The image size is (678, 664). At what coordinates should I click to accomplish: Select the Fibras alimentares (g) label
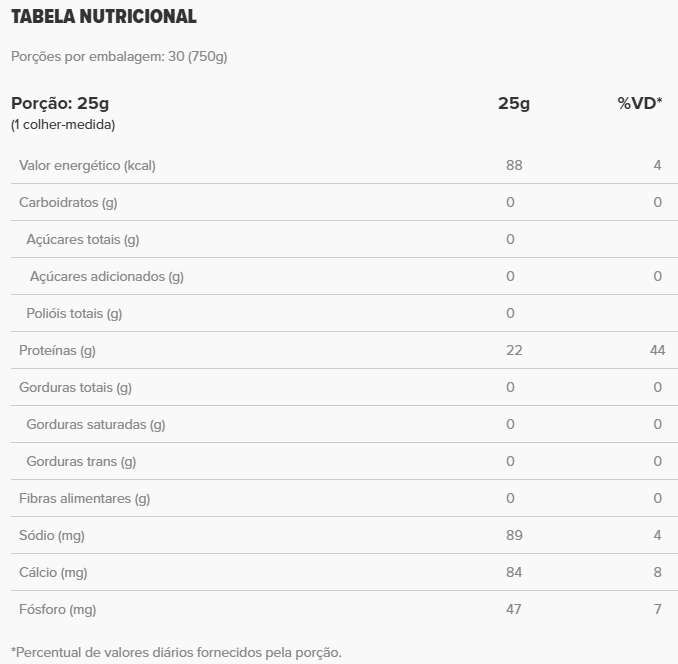click(84, 498)
